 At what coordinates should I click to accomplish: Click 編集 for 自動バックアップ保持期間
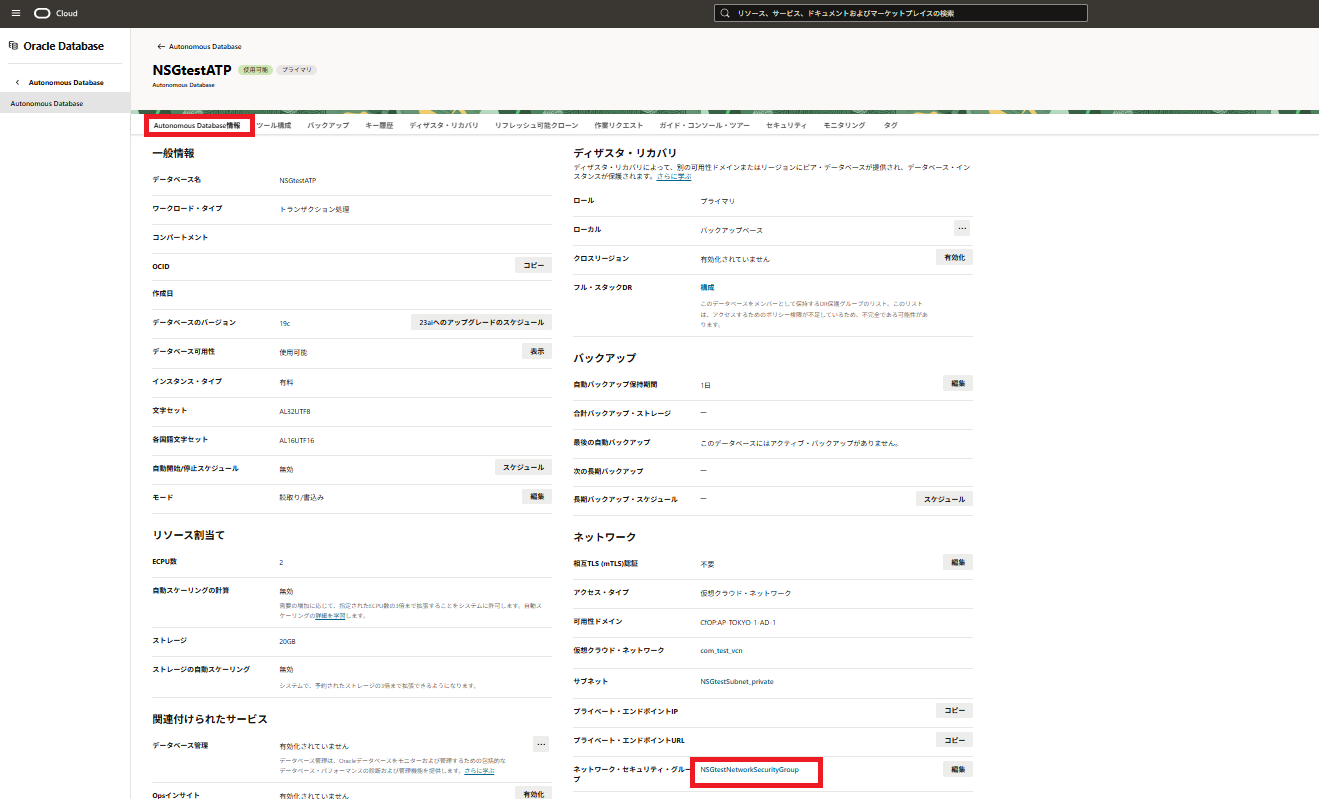coord(958,383)
